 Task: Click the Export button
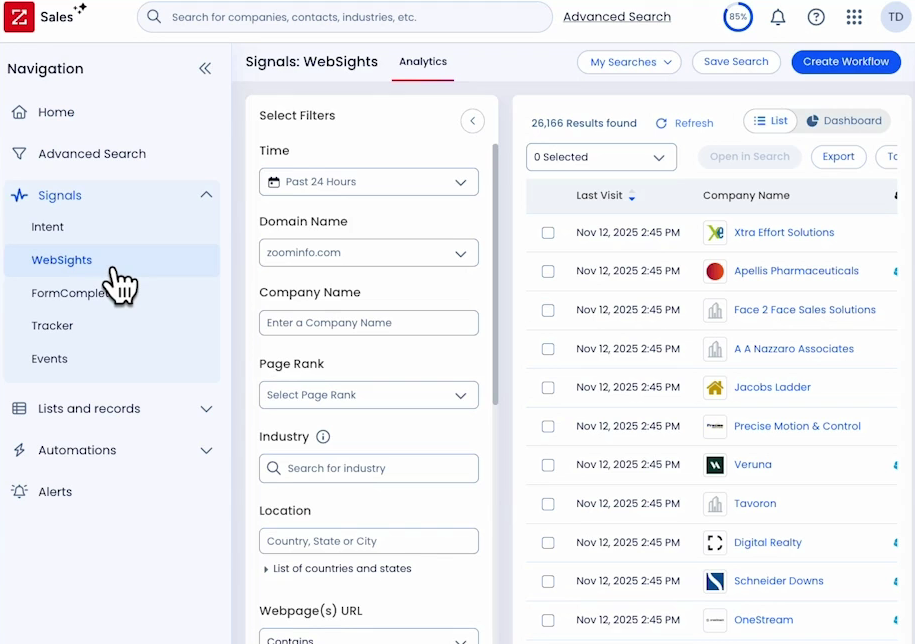coord(838,156)
